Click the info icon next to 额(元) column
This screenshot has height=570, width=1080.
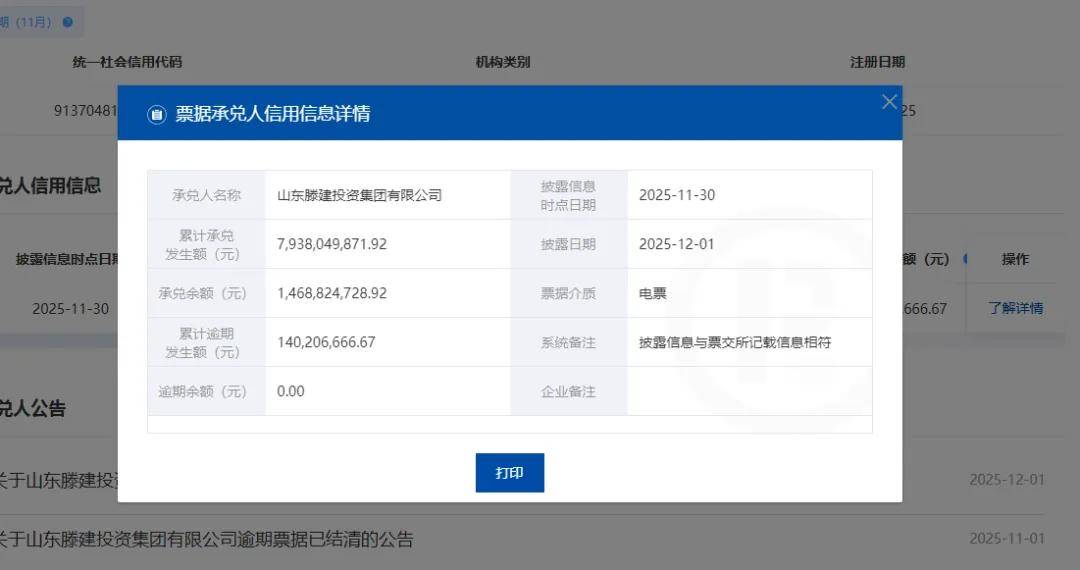pyautogui.click(x=966, y=259)
